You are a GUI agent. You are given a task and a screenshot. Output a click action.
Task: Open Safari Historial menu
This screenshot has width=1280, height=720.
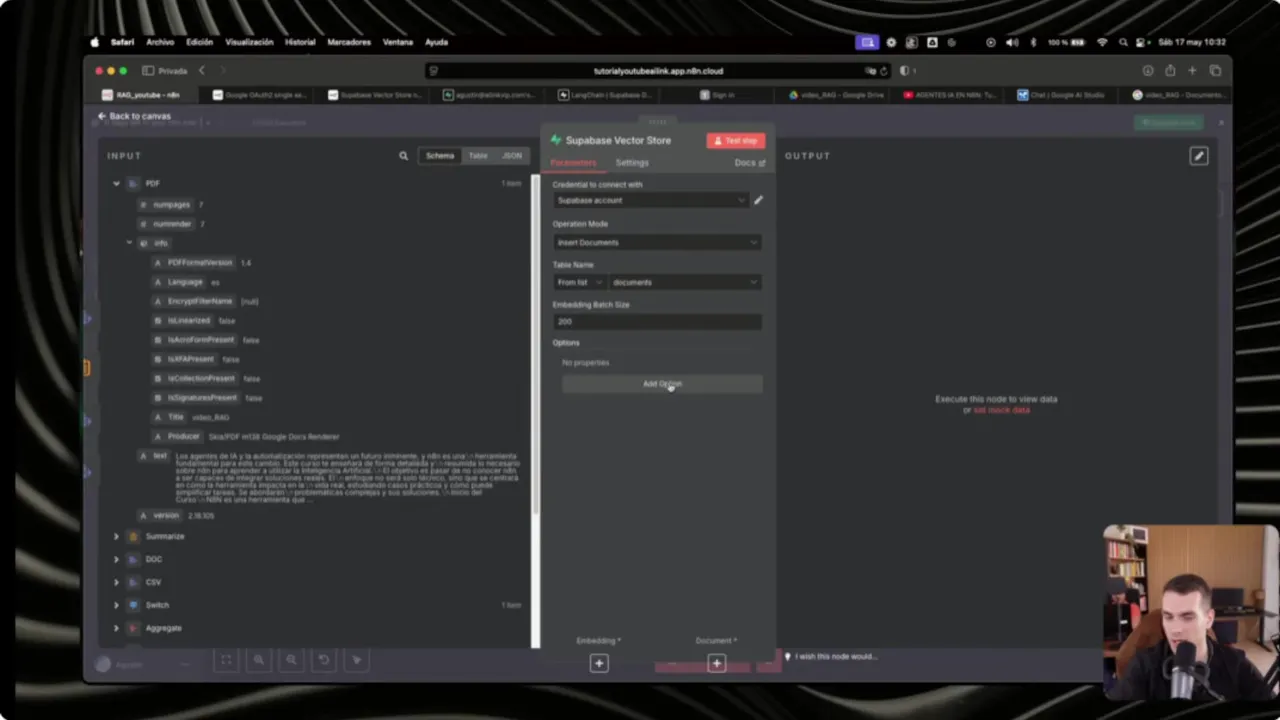click(x=300, y=42)
